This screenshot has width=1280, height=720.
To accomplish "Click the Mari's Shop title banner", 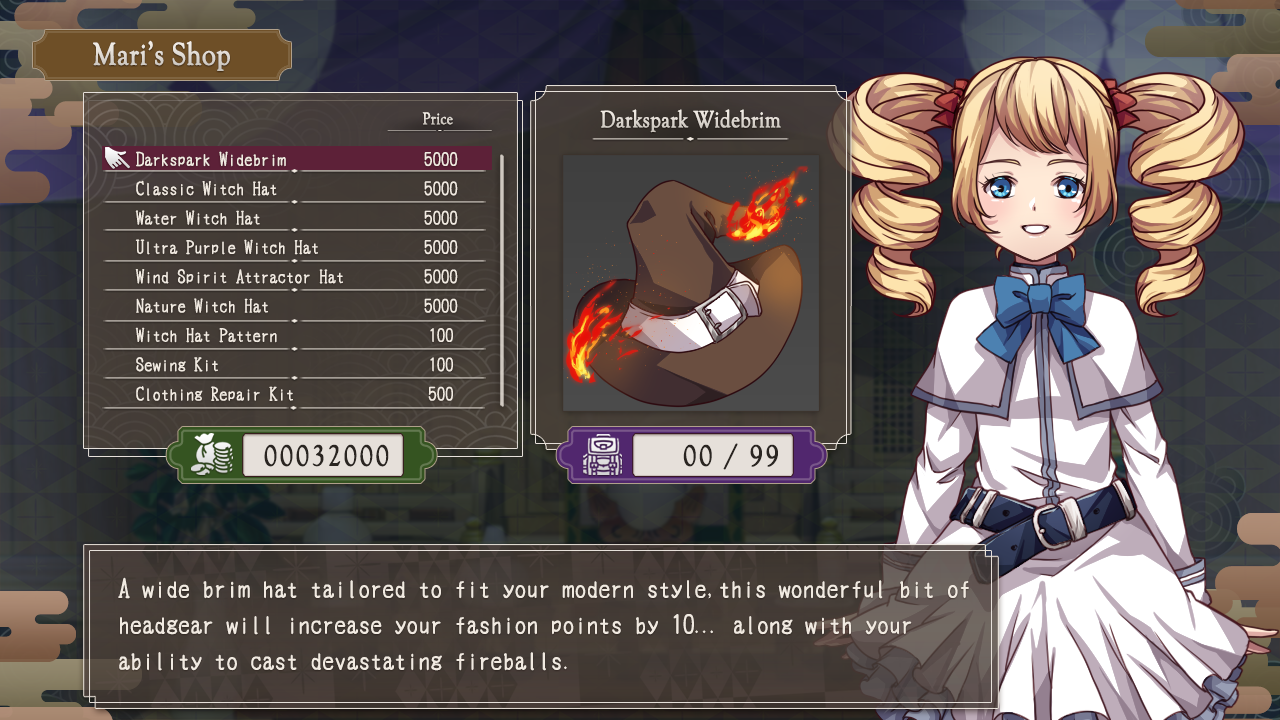I will 162,55.
